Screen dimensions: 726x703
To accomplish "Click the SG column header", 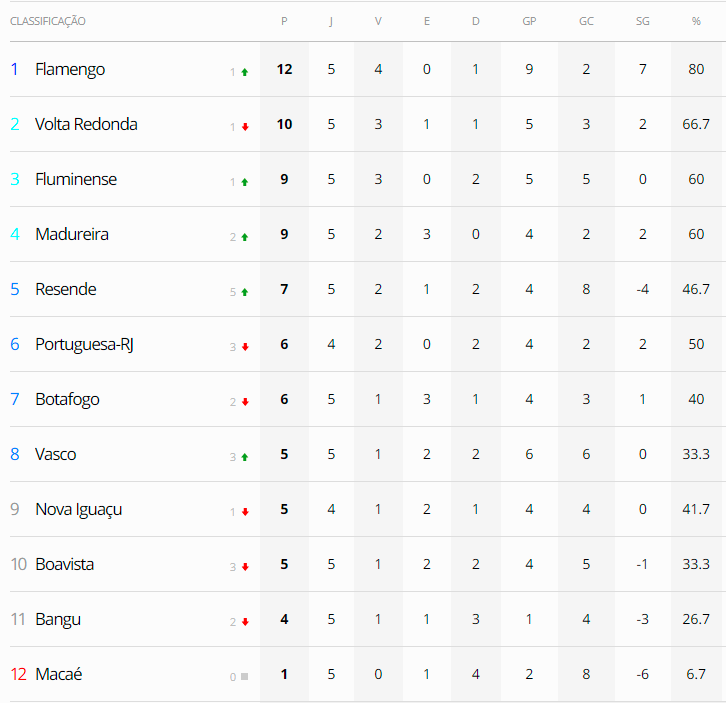I will click(x=643, y=21).
